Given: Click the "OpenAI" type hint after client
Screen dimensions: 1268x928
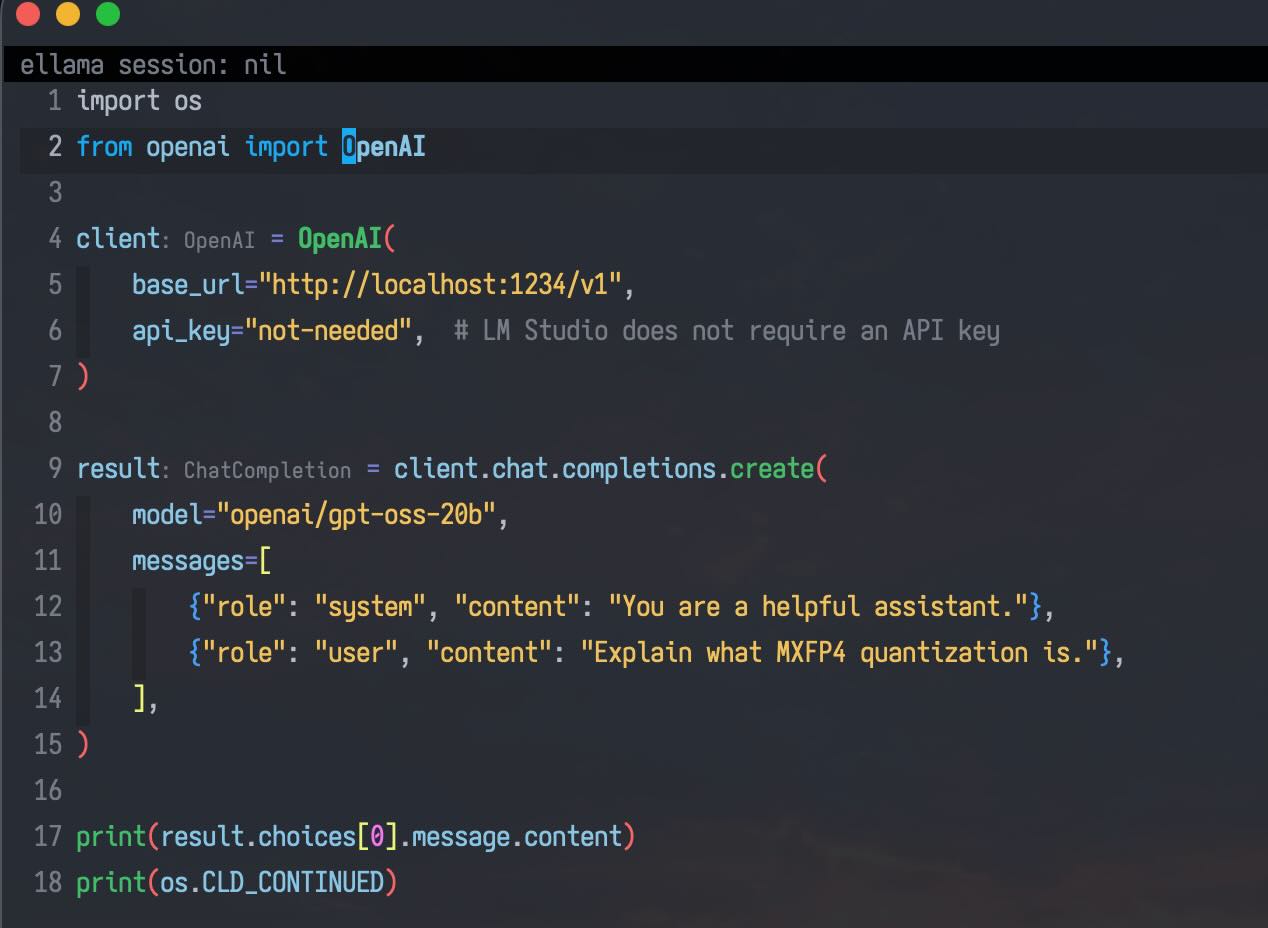Looking at the screenshot, I should click(219, 240).
